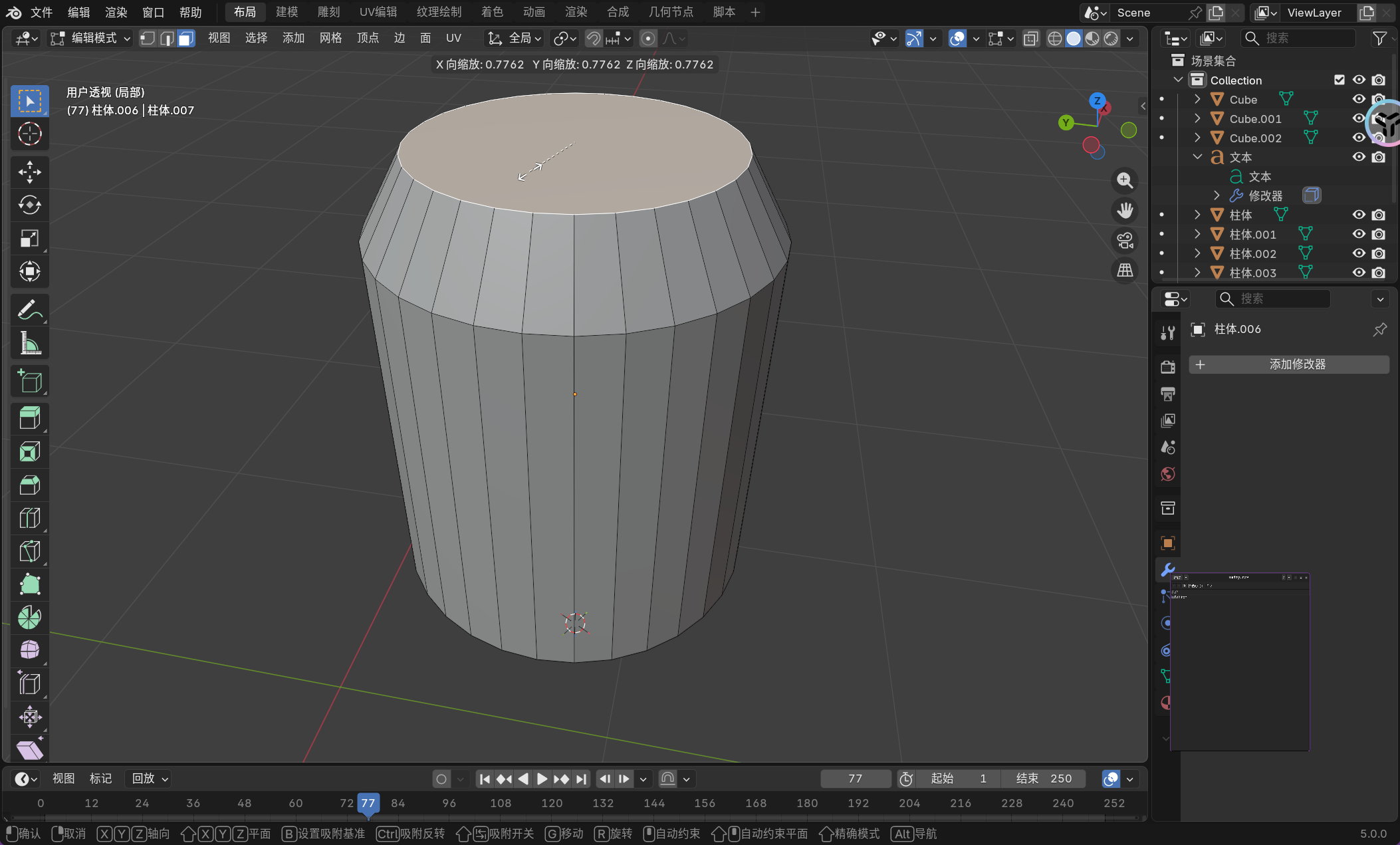Switch to the 雕刻 workspace tab
Image resolution: width=1400 pixels, height=845 pixels.
click(x=328, y=12)
